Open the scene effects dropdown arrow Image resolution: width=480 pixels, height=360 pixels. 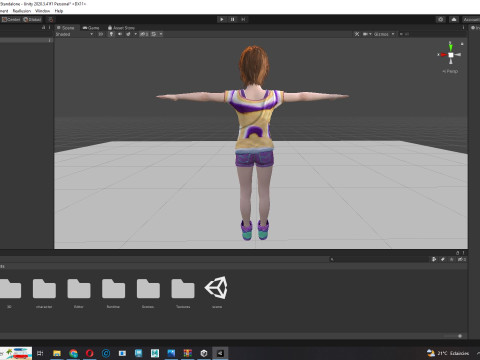(135, 34)
